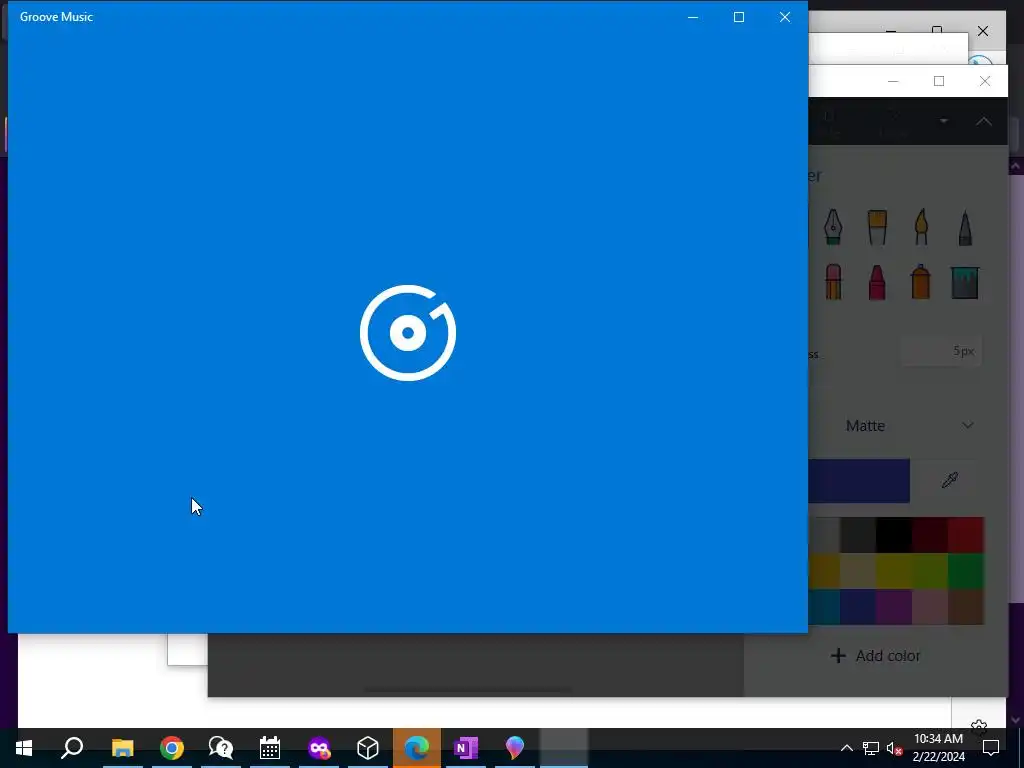Screen dimensions: 1024x768
Task: Show hidden system tray icons
Action: (x=846, y=748)
